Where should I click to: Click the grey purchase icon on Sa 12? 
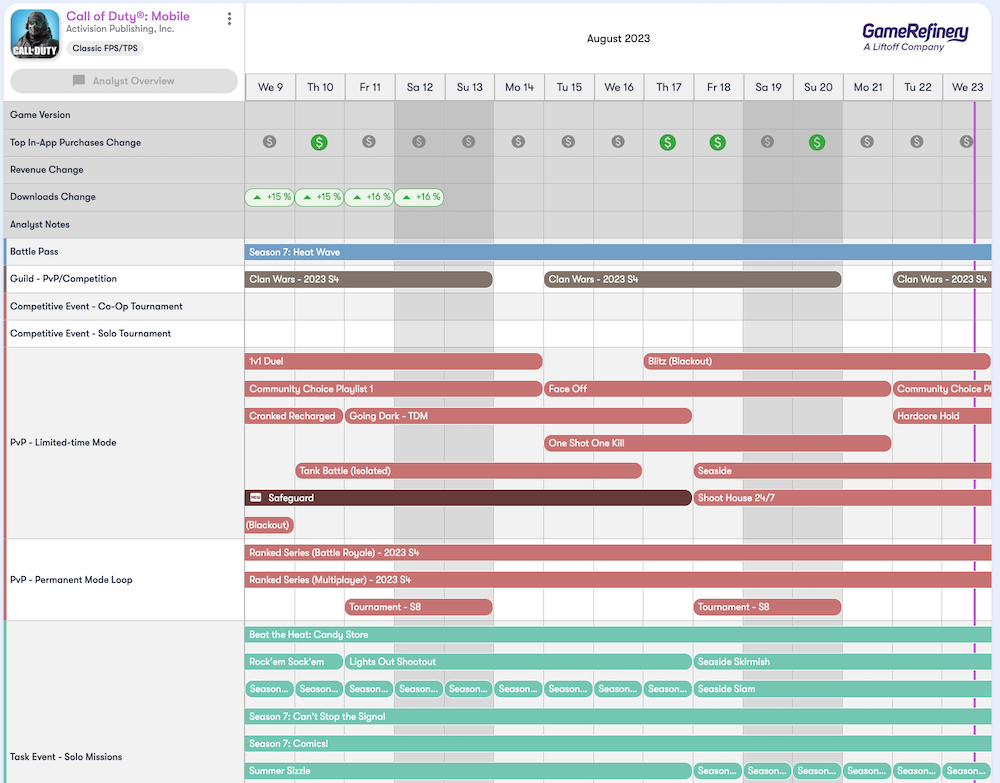click(418, 142)
